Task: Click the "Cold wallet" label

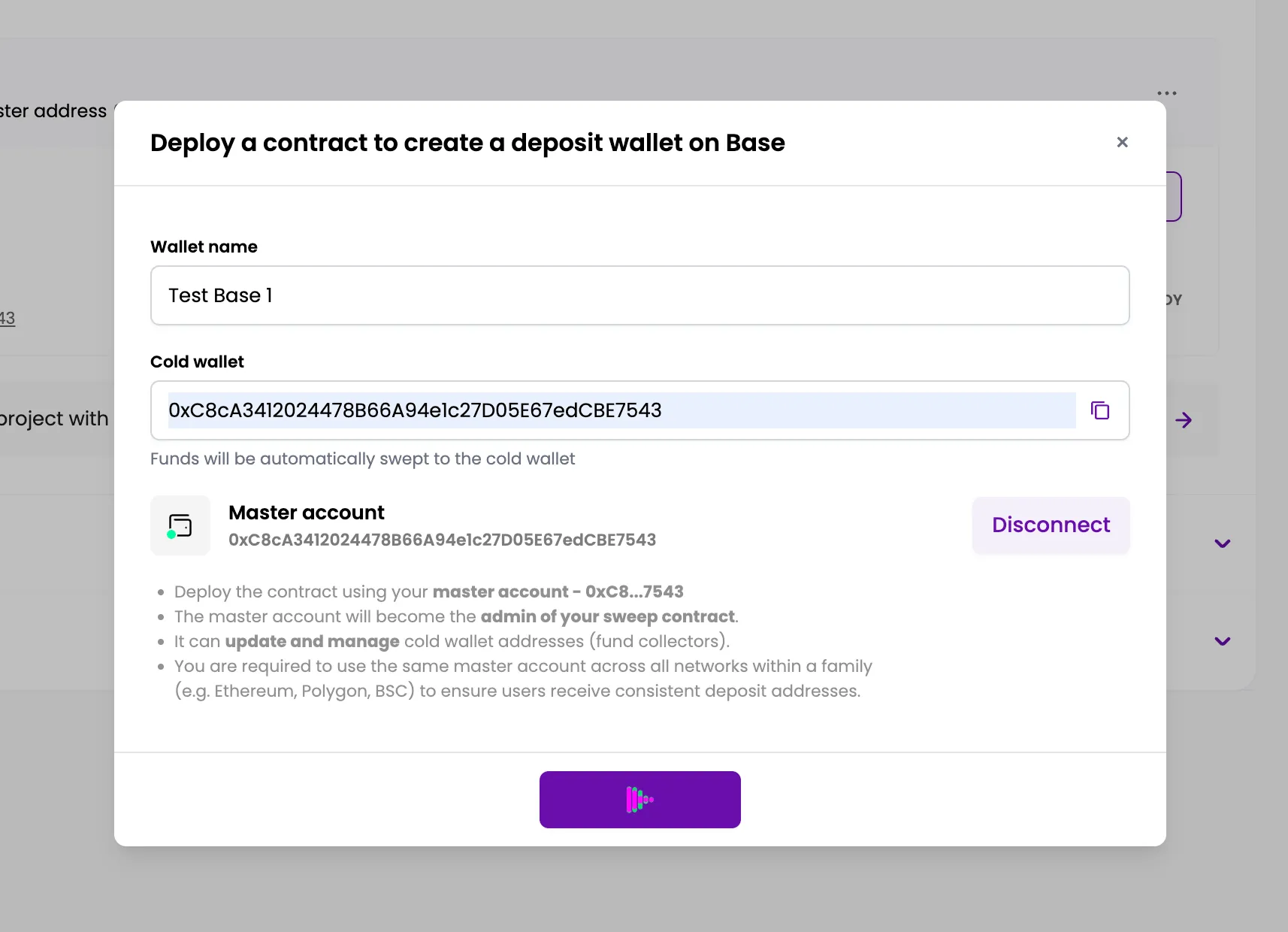Action: point(197,362)
